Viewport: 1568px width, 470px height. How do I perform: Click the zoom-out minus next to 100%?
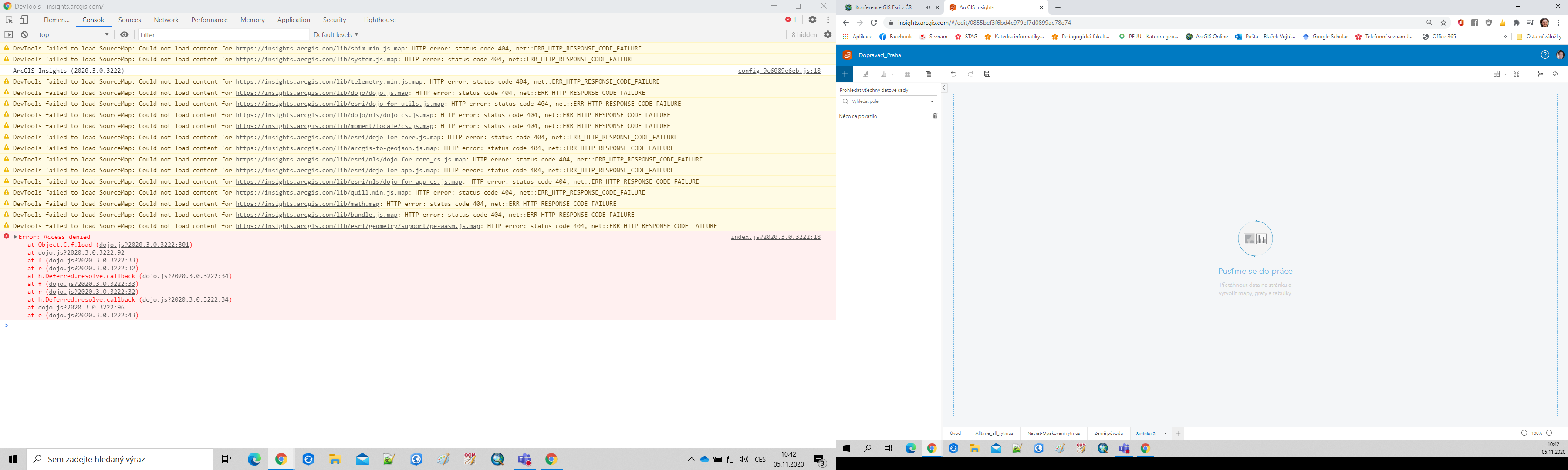(x=1524, y=433)
